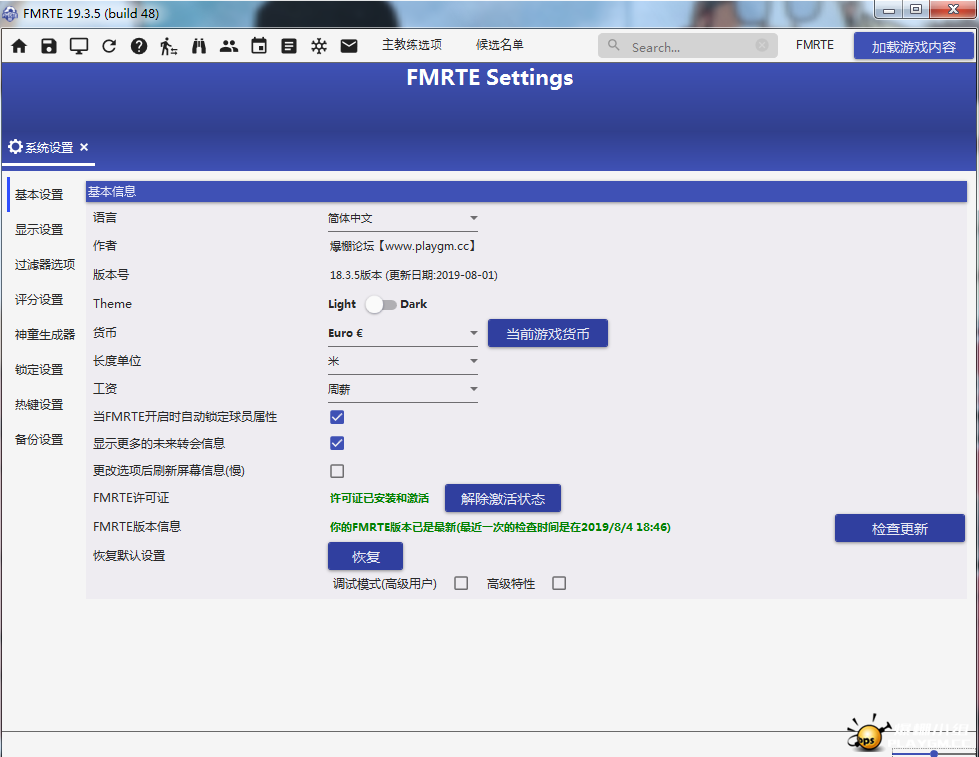
Task: Select 备份设置 in the sidebar
Action: [39, 440]
